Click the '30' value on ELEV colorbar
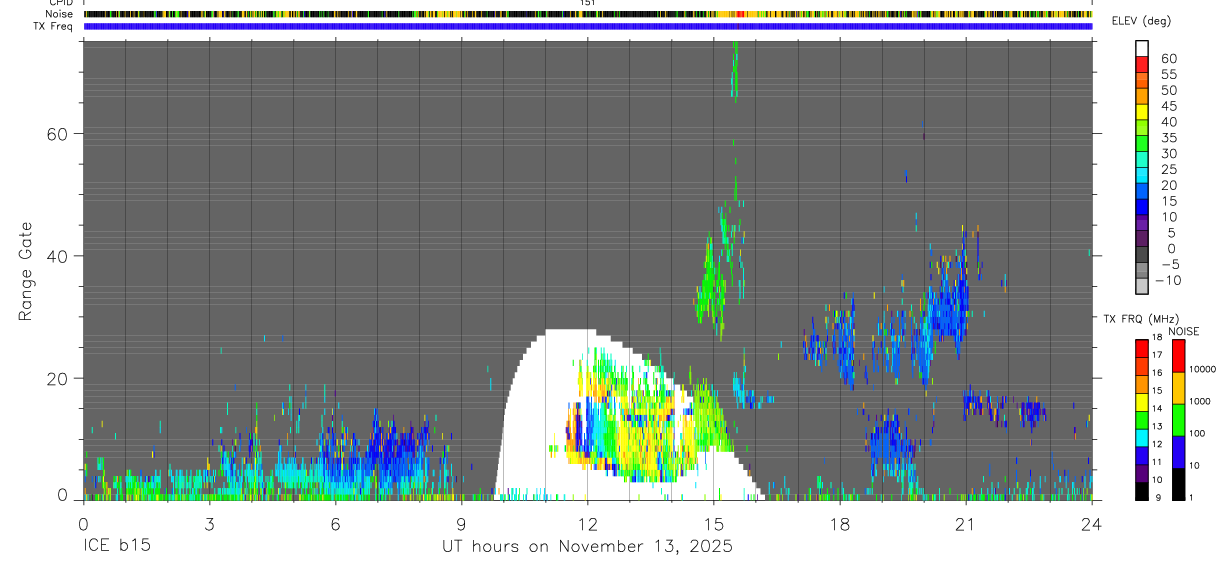 click(1168, 153)
